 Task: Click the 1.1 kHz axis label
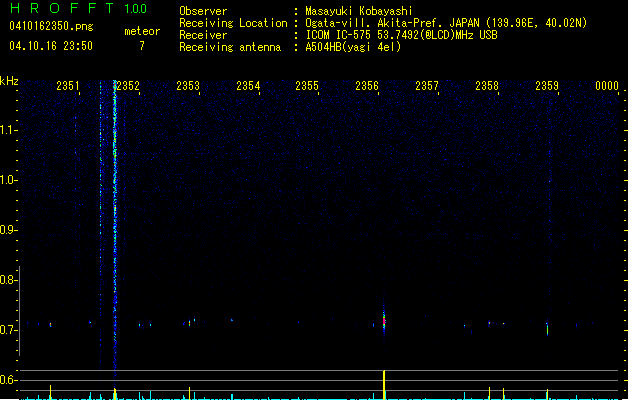click(8, 130)
